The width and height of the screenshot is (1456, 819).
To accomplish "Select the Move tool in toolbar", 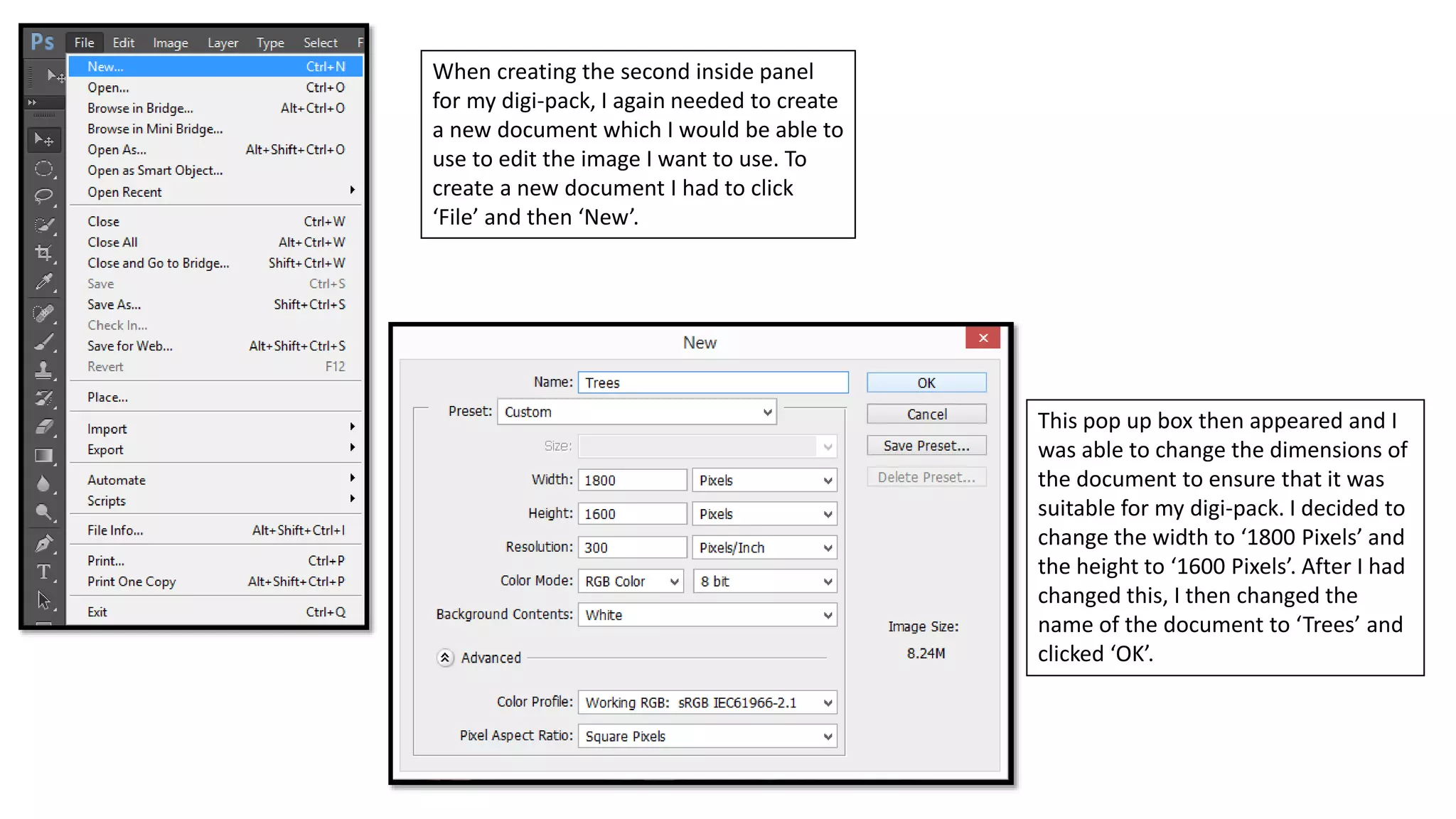I will pyautogui.click(x=44, y=140).
